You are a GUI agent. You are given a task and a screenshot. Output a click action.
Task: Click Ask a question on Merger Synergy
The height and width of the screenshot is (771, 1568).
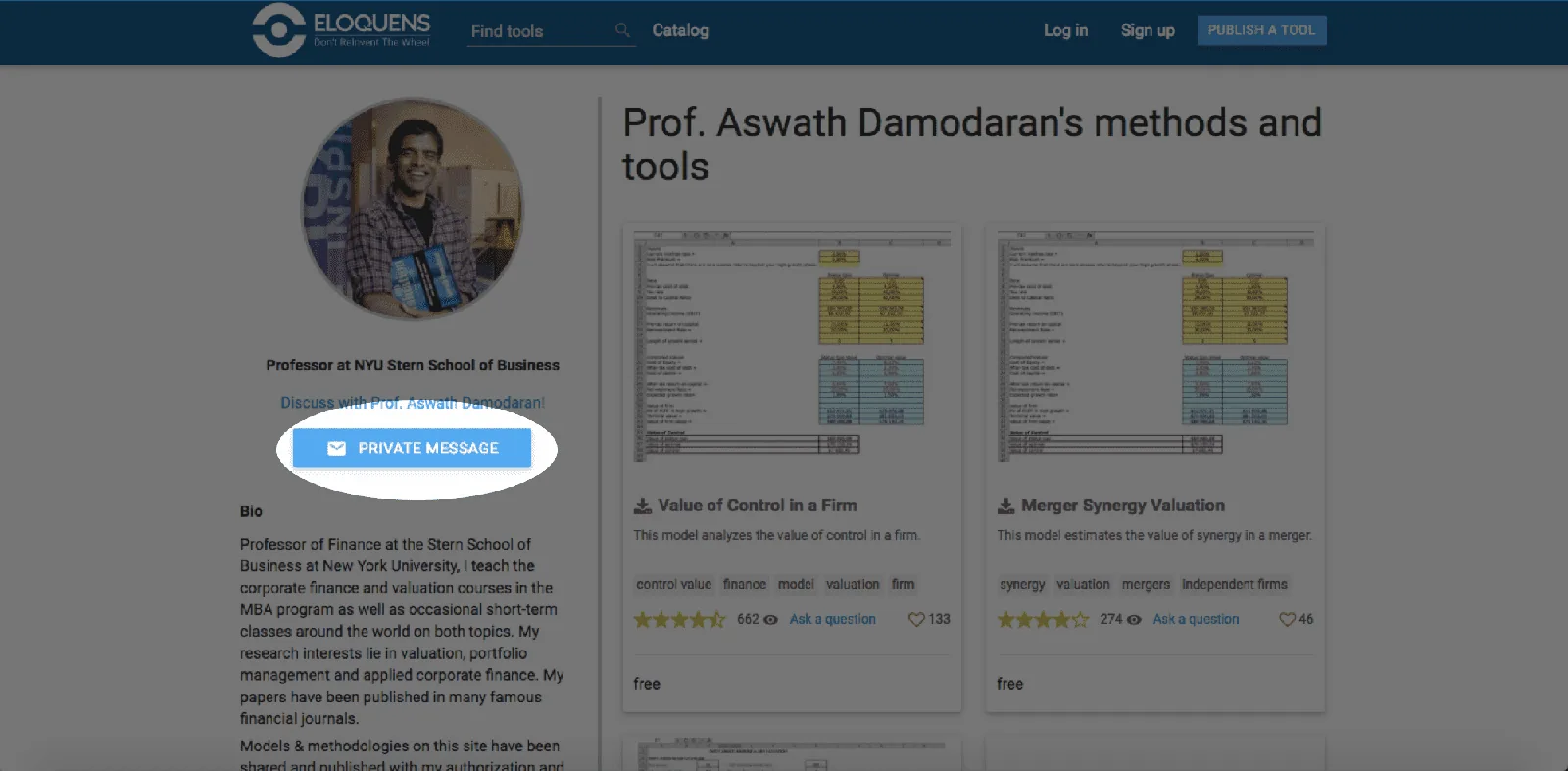(1196, 620)
